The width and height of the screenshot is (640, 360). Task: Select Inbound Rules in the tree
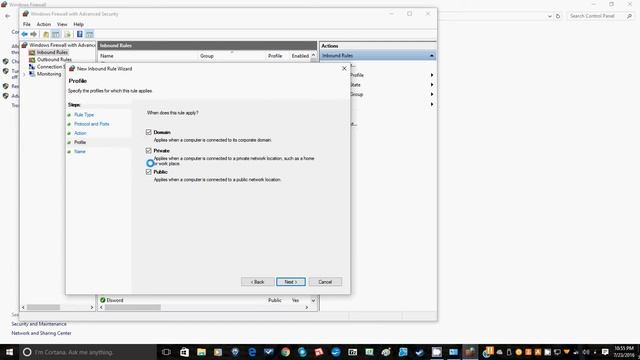pos(52,52)
